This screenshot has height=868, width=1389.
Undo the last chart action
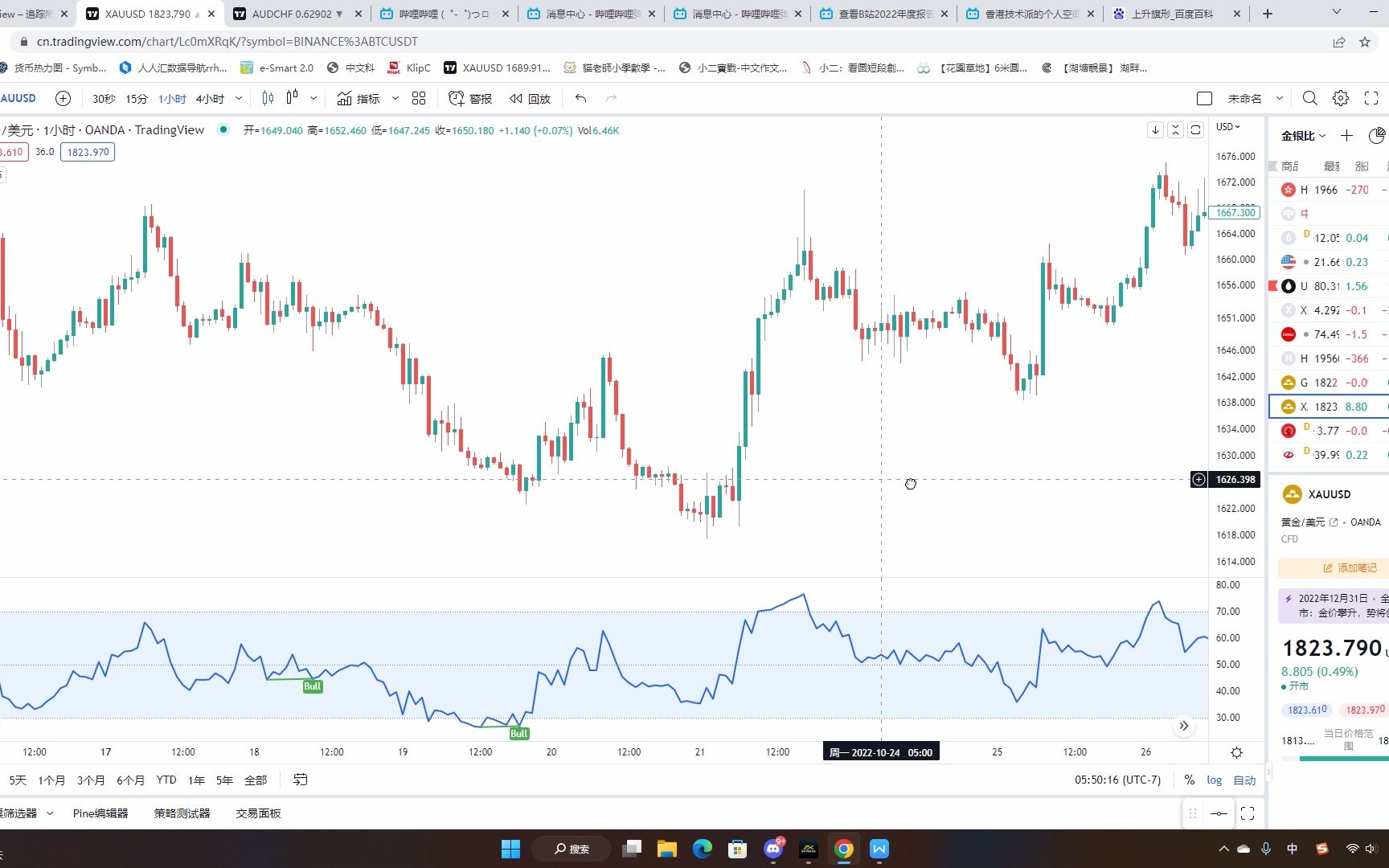pos(581,98)
